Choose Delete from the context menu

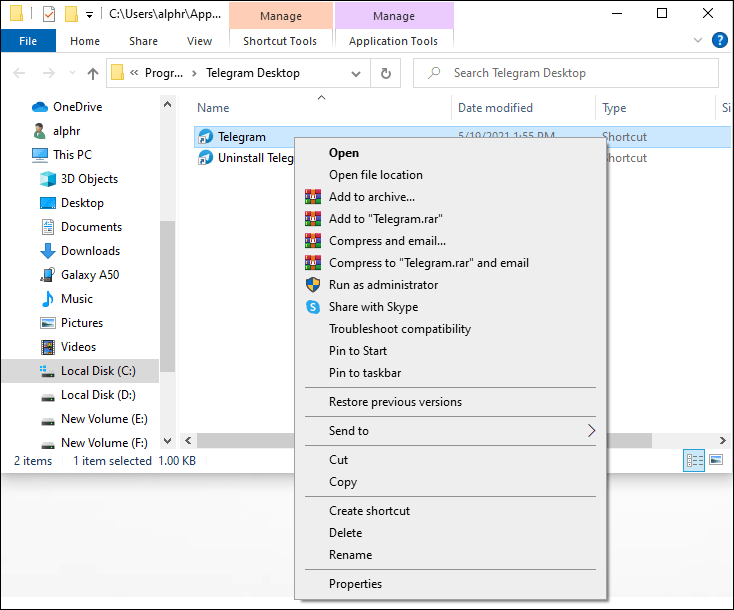(450, 533)
